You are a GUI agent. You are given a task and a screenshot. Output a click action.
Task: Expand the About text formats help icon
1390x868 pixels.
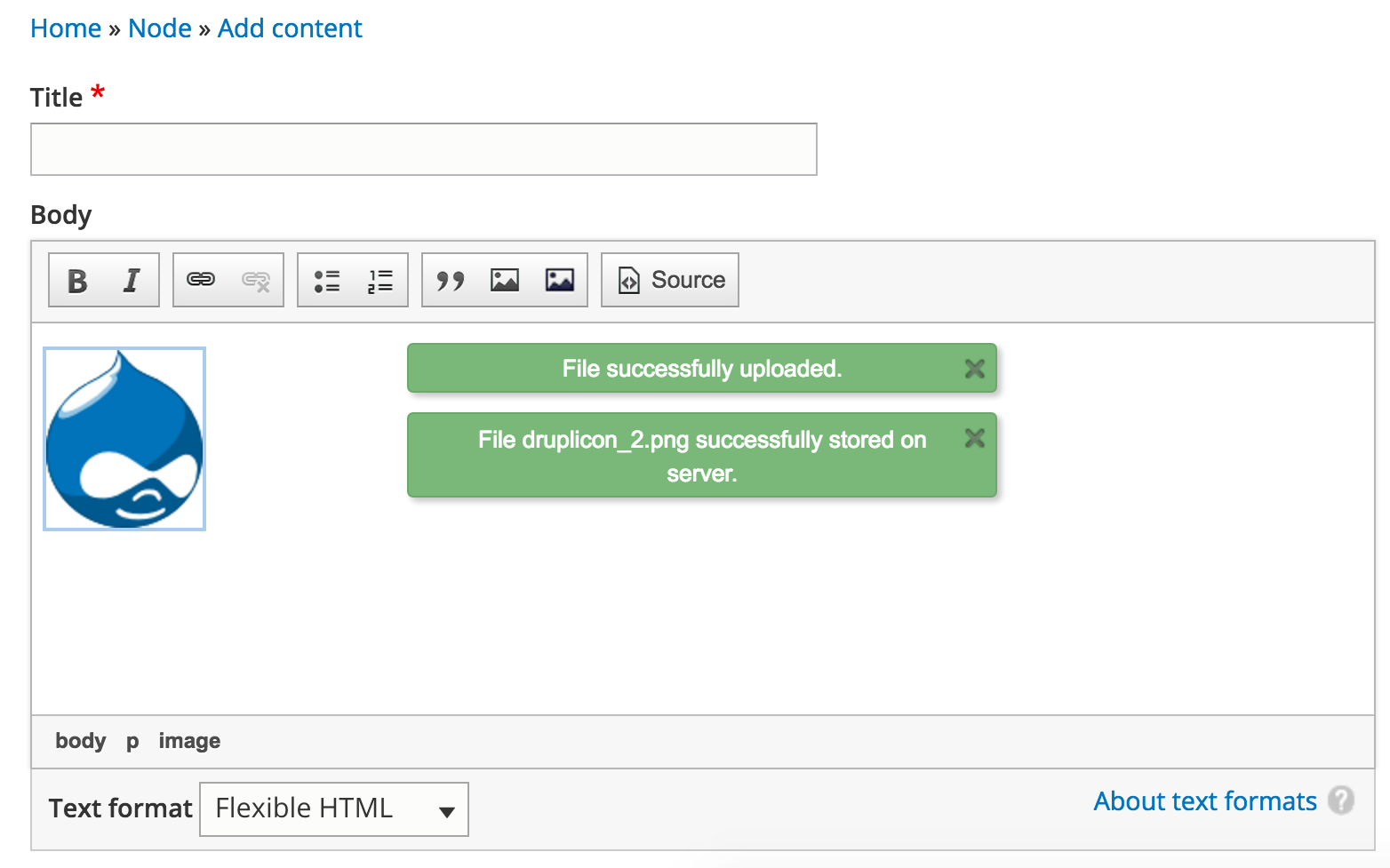pos(1342,801)
